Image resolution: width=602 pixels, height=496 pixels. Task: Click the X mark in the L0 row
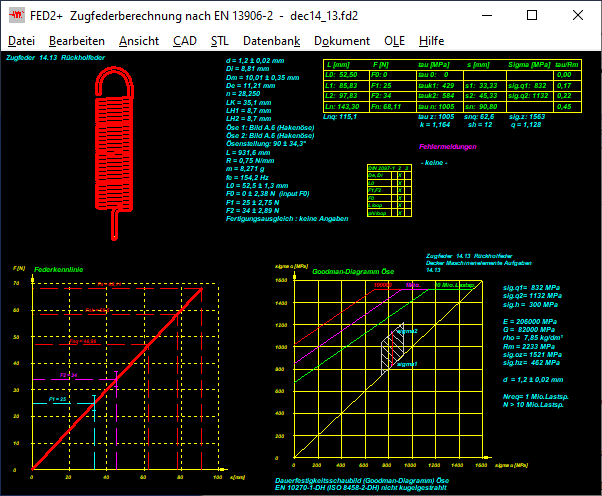401,182
